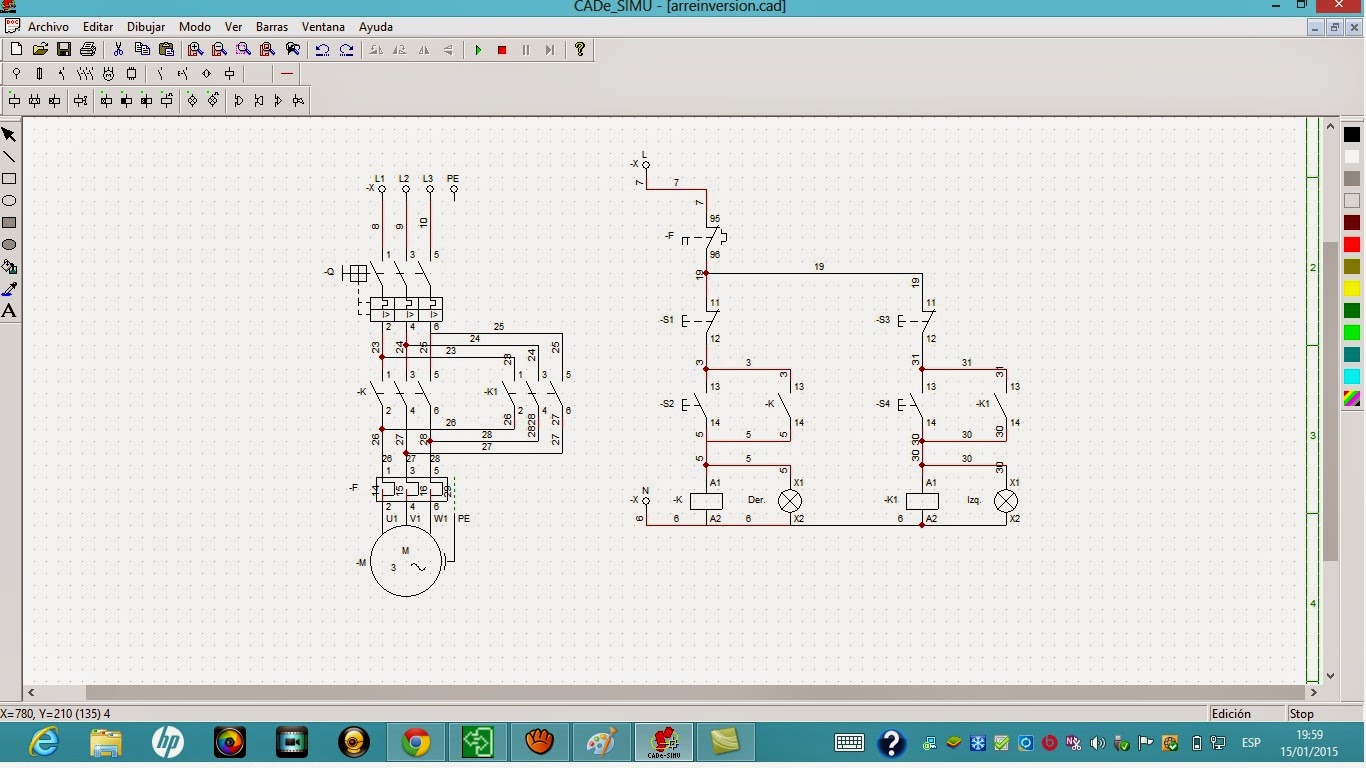This screenshot has height=768, width=1366.
Task: Open the Editar menu
Action: 98,27
